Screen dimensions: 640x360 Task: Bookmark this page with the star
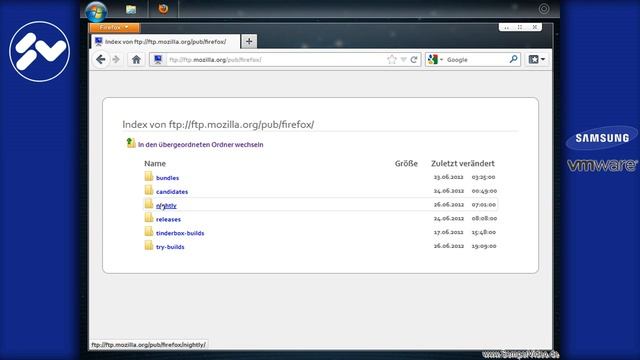(392, 60)
